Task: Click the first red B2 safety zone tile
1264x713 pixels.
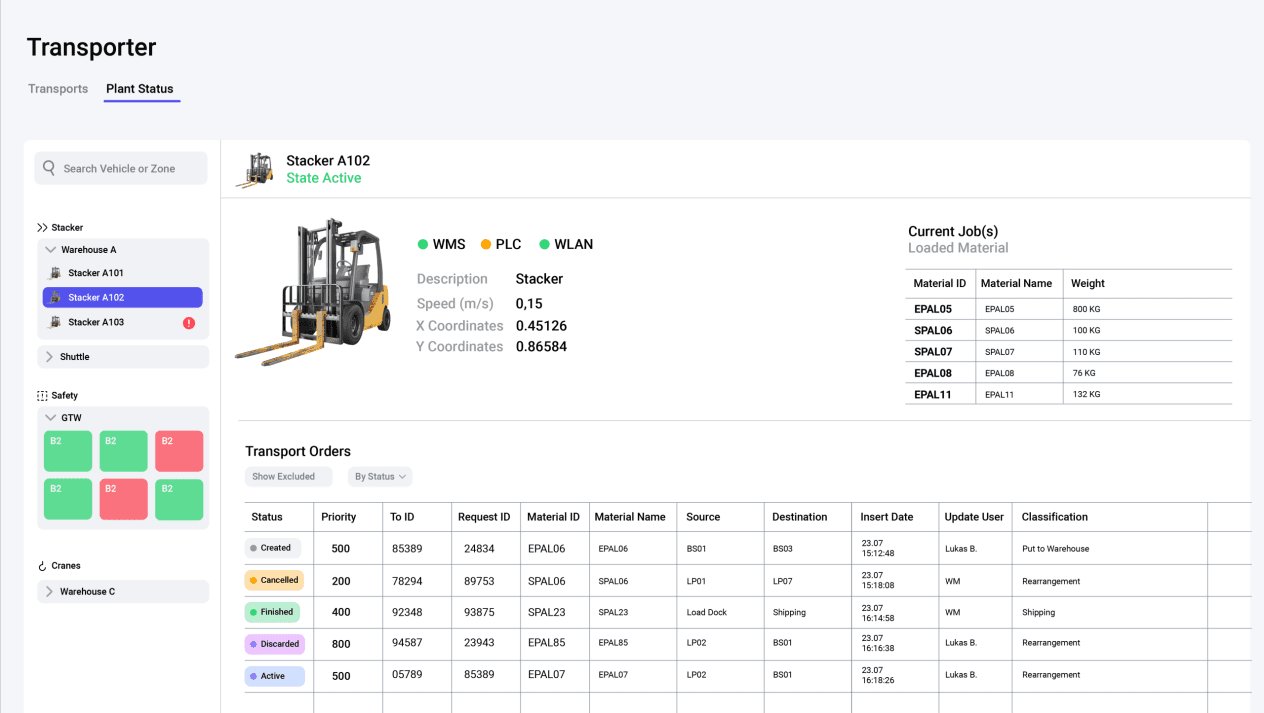Action: 179,451
